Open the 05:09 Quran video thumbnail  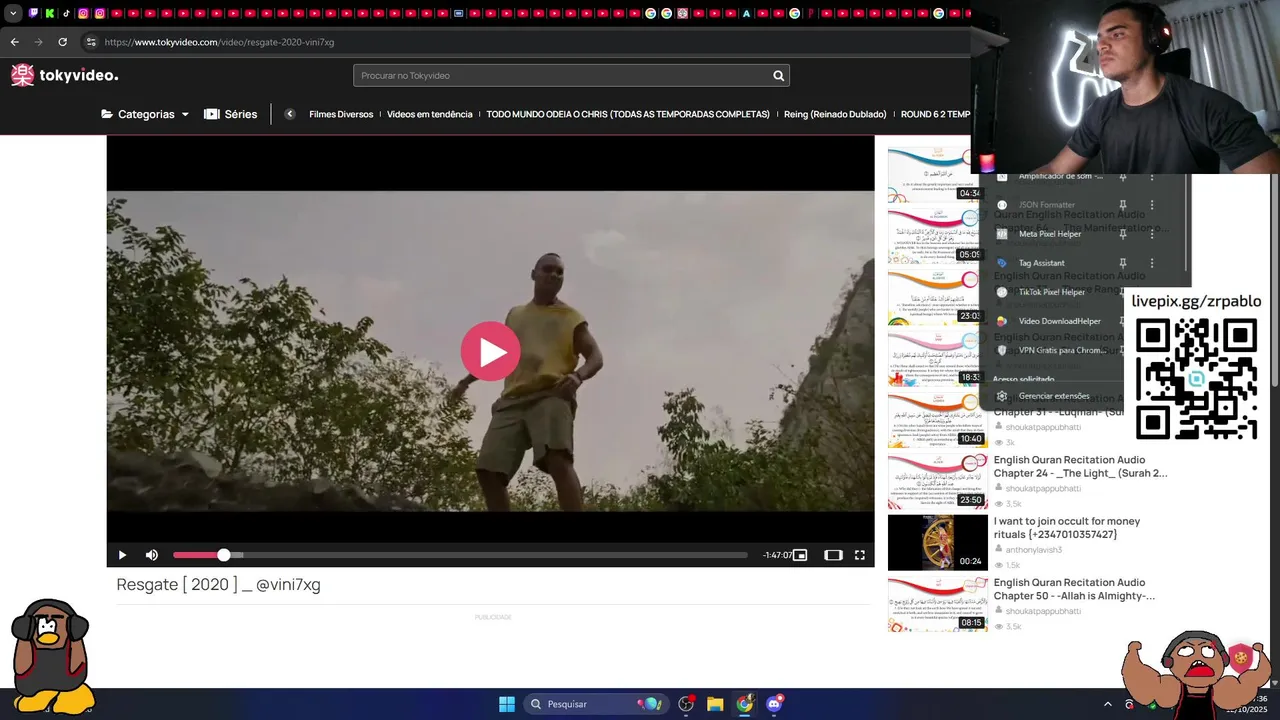pyautogui.click(x=937, y=235)
